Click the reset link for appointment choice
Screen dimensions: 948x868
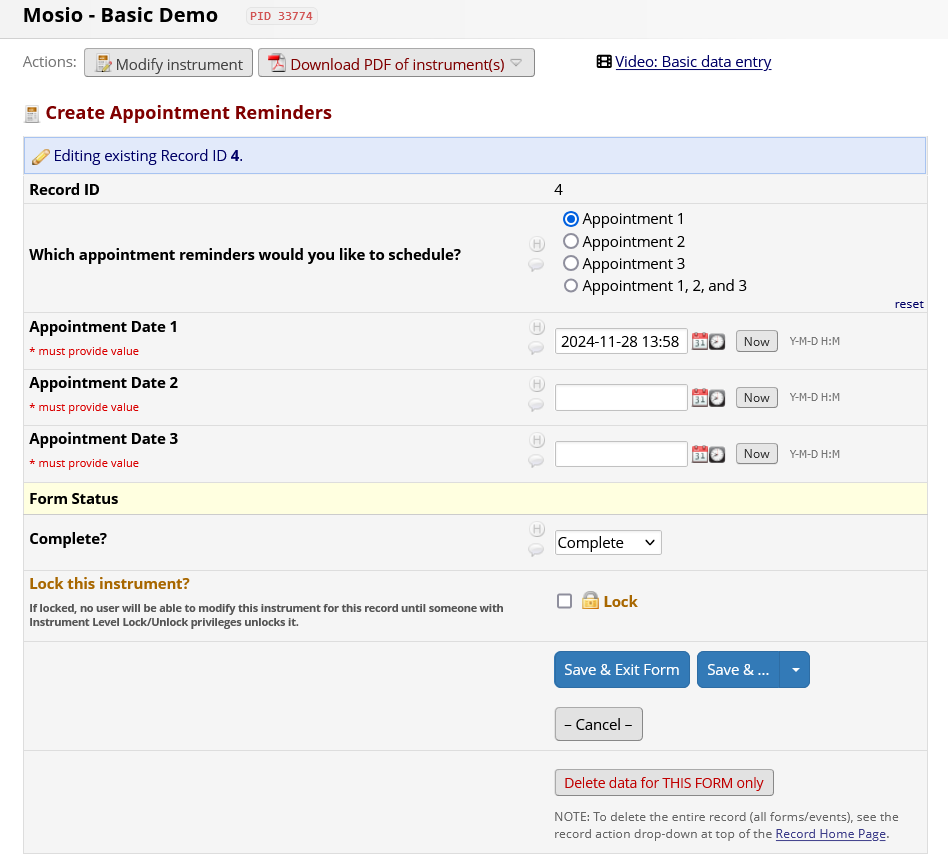point(909,304)
